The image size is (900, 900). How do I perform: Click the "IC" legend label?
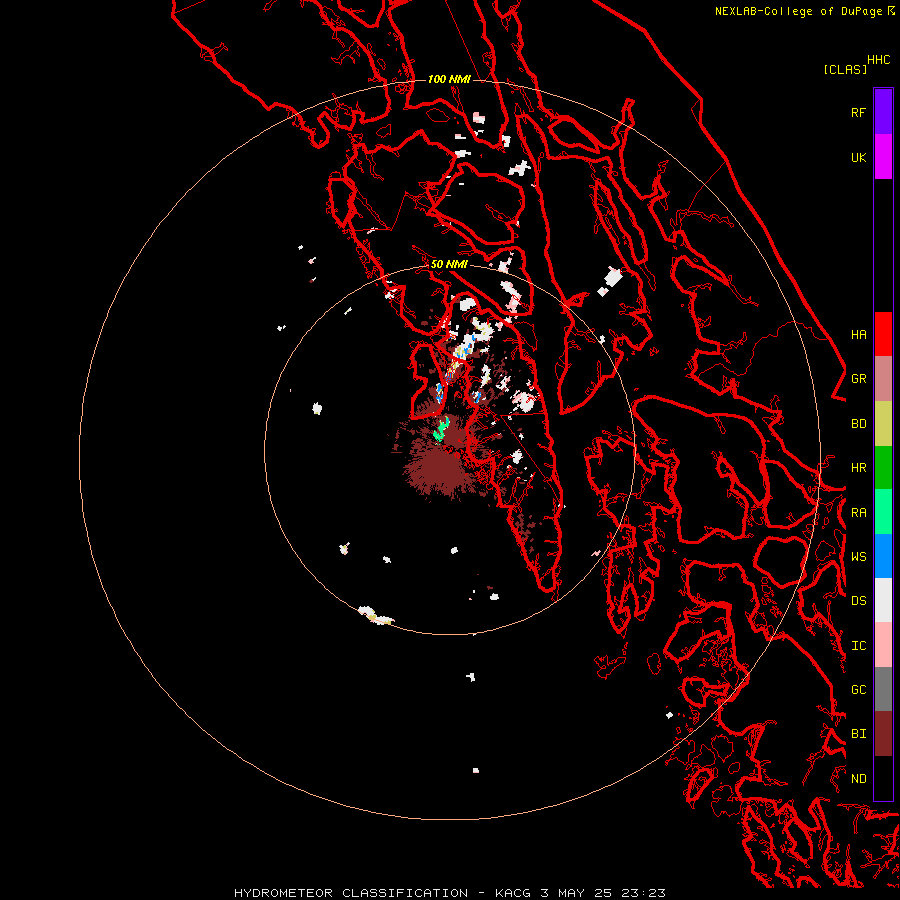click(x=858, y=645)
